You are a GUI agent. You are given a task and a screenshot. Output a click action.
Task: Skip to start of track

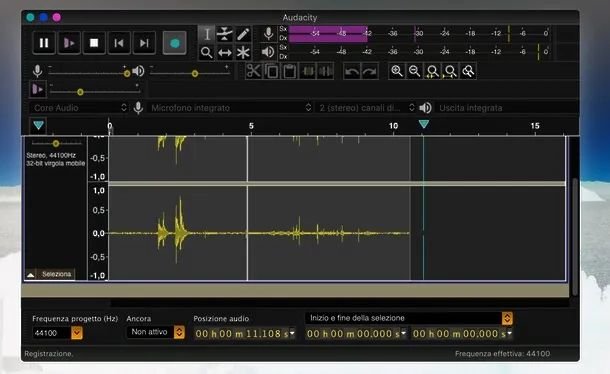(x=119, y=43)
